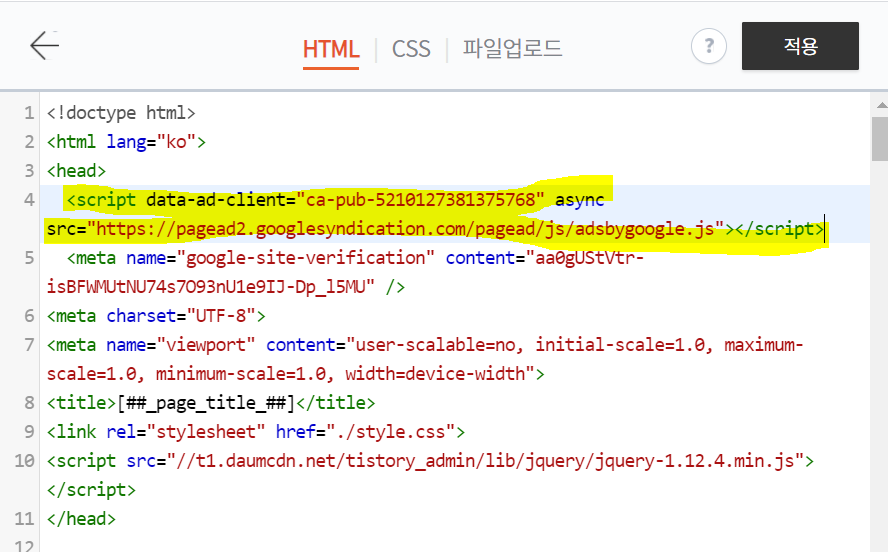The height and width of the screenshot is (552, 888).
Task: Click the async attribute on line 4
Action: tap(579, 200)
